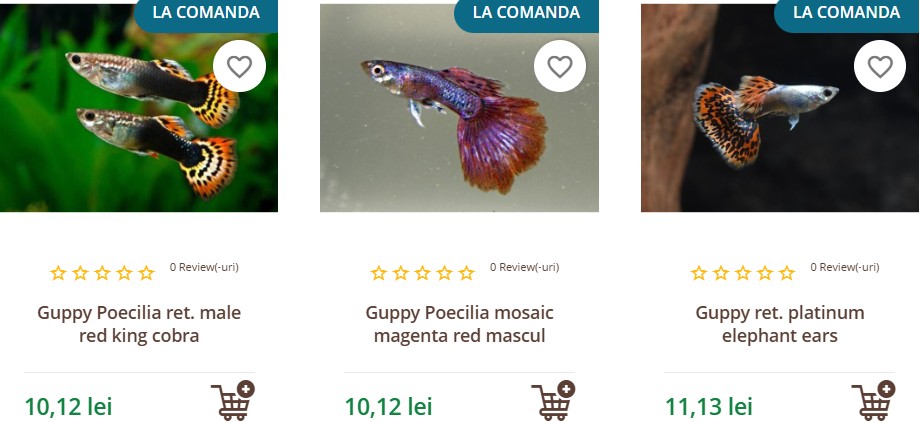The image size is (920, 422).
Task: Click LA COMANDA badge on first product
Action: pos(205,13)
